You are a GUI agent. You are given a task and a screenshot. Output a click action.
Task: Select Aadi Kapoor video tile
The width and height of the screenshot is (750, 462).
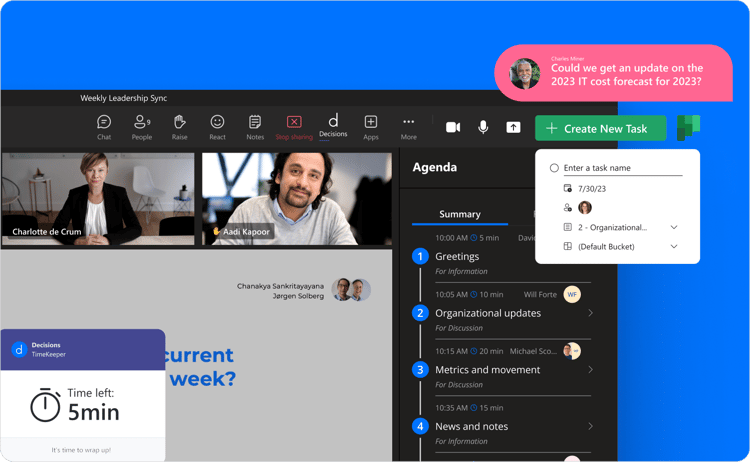(297, 199)
